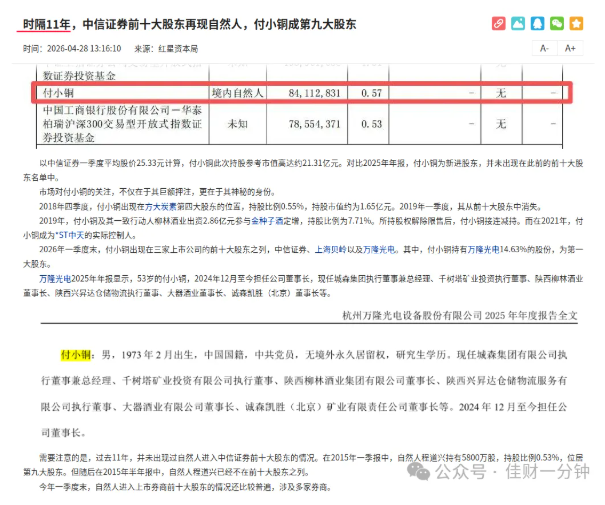Add the article to favorites with the star icon
The image size is (605, 505).
576,24
